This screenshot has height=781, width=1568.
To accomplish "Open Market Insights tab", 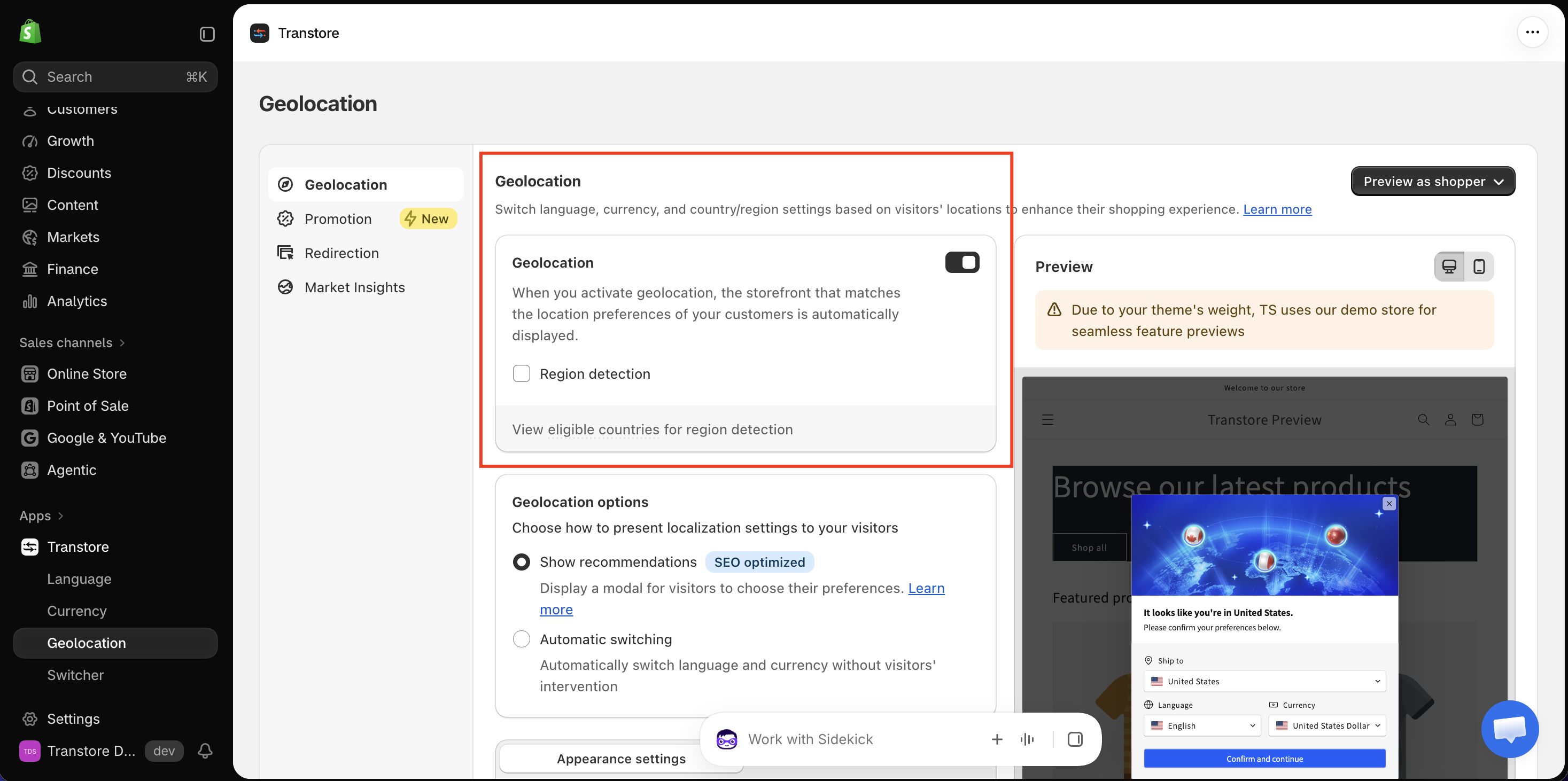I will point(366,287).
